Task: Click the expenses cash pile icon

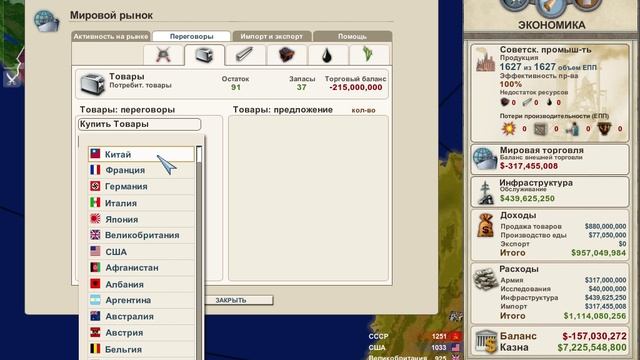Action: (485, 279)
